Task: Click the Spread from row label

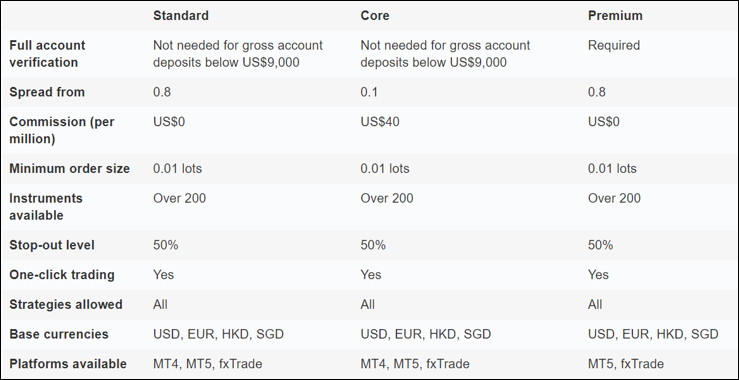Action: tap(47, 92)
